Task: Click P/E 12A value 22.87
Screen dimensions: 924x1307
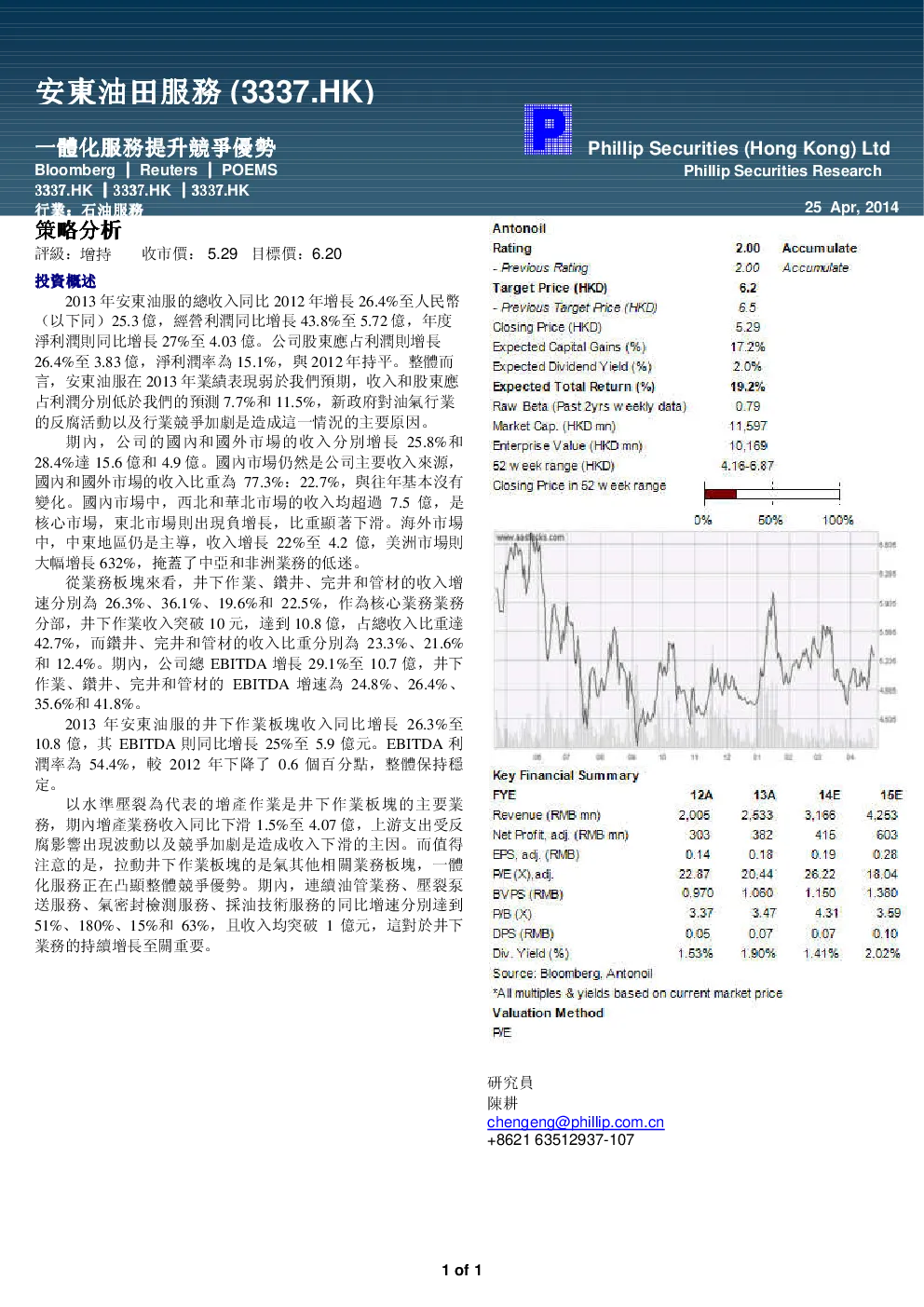Action: click(x=694, y=874)
